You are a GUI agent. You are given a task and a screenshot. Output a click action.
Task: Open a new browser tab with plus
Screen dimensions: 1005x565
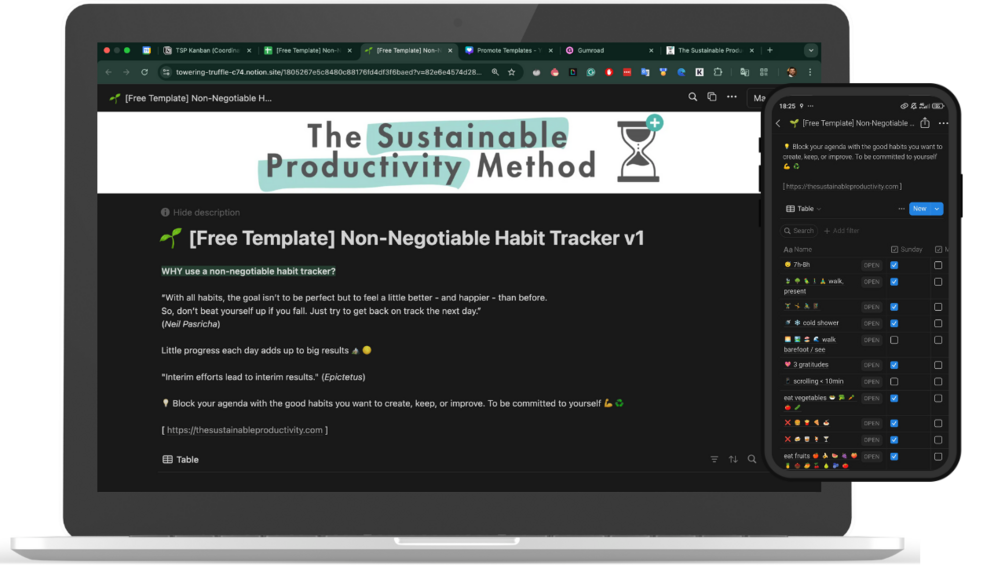(770, 50)
